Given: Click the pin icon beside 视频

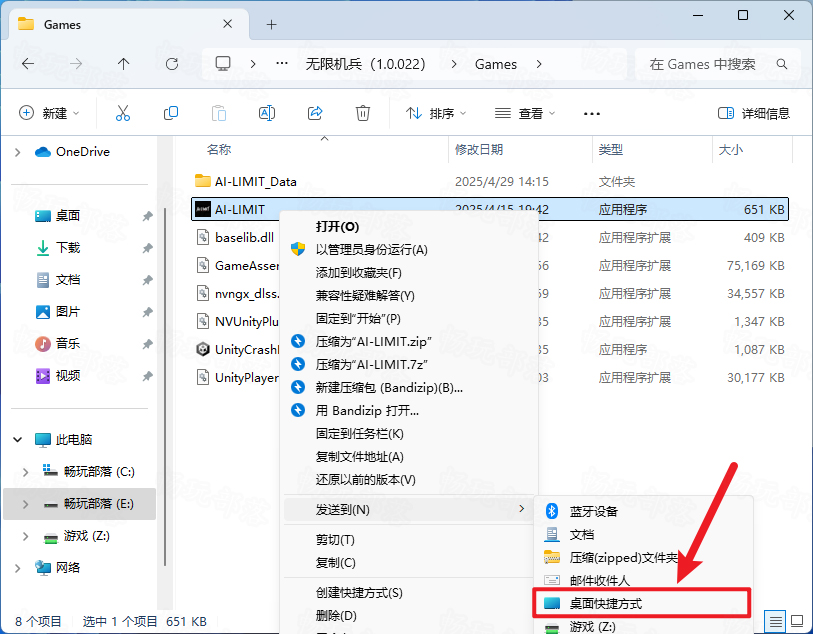Looking at the screenshot, I should 148,376.
